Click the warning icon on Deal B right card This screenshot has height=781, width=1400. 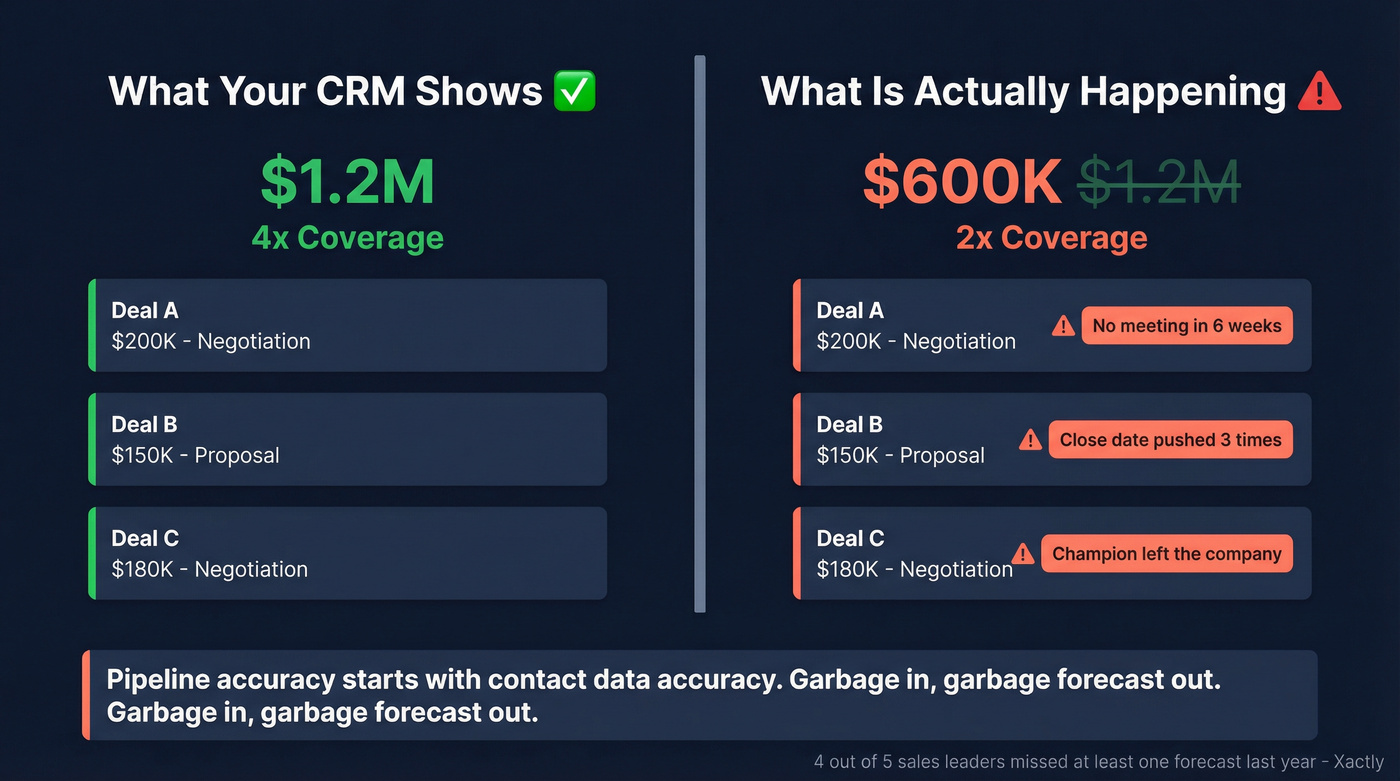(x=1030, y=439)
